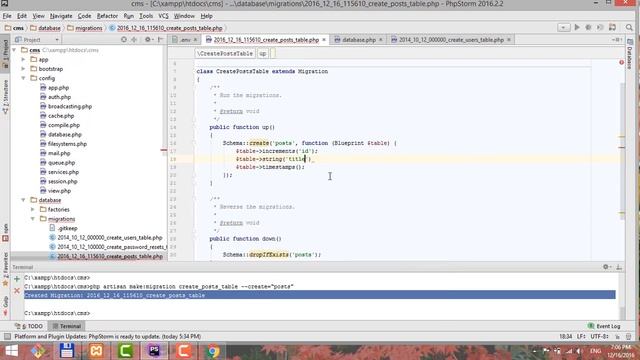Viewport: 640px width, 360px height.
Task: Click the scroll from source icon
Action: pos(124,40)
